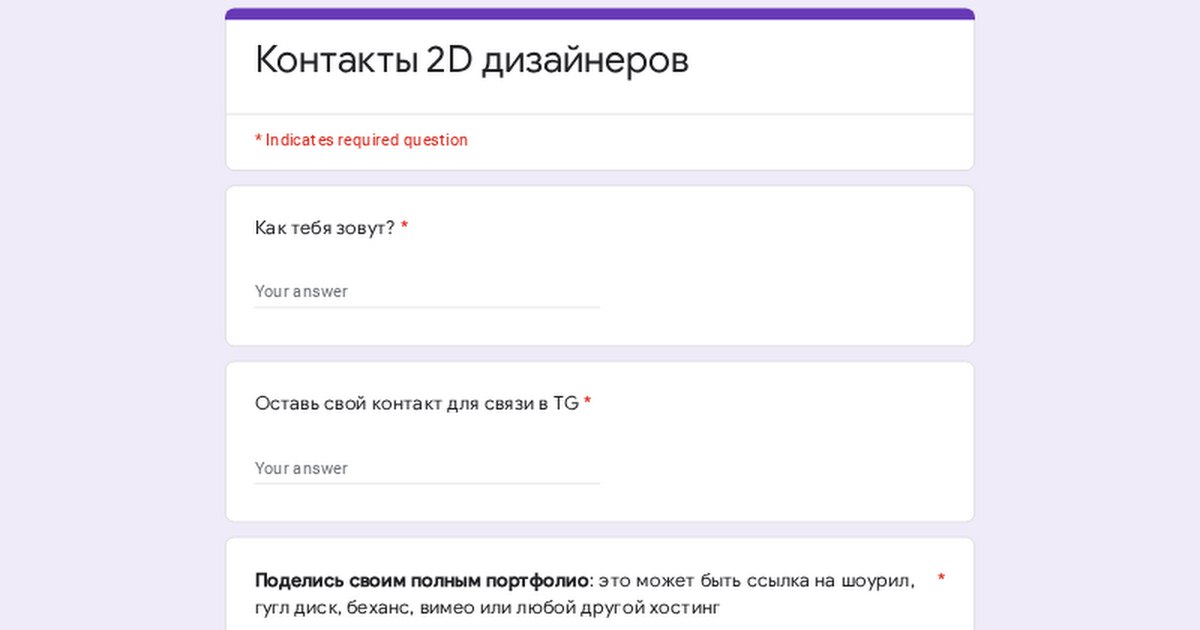
Task: Click the answer field under "Как тебя зовут?"
Action: tap(426, 292)
